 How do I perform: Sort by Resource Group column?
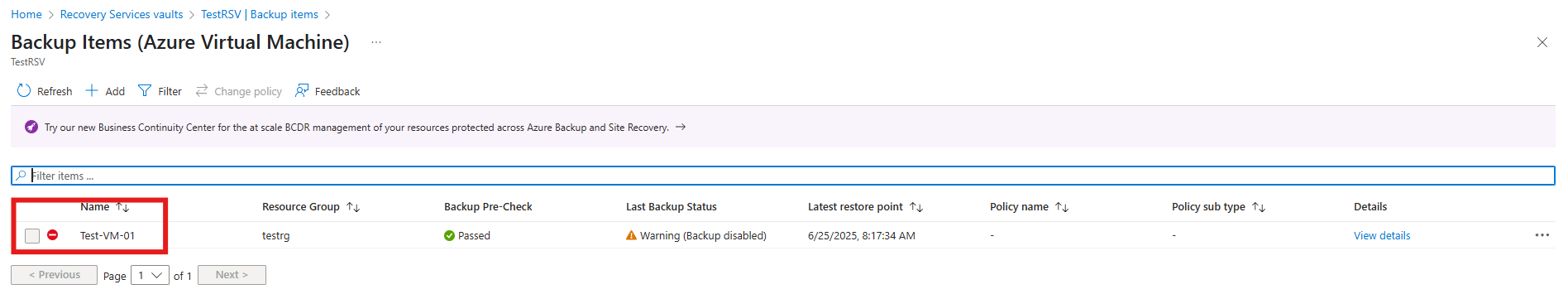(x=353, y=207)
